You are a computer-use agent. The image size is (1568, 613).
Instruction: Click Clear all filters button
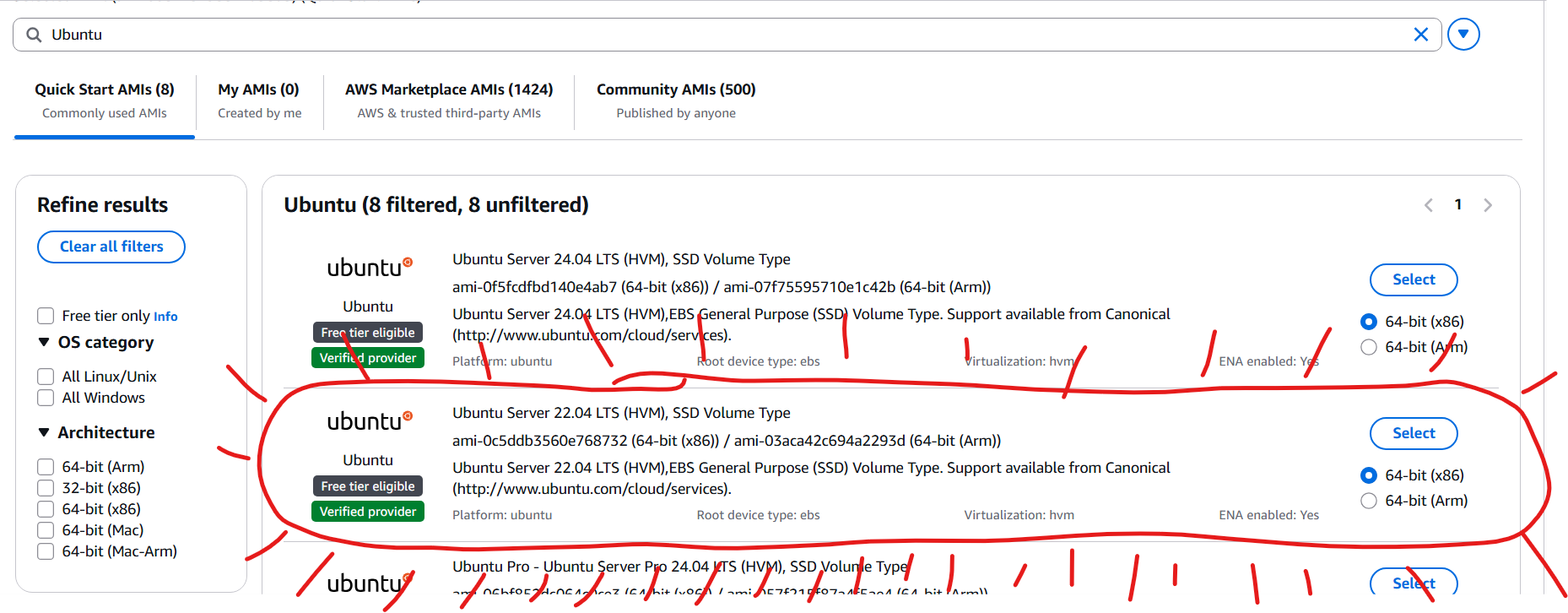(x=111, y=247)
